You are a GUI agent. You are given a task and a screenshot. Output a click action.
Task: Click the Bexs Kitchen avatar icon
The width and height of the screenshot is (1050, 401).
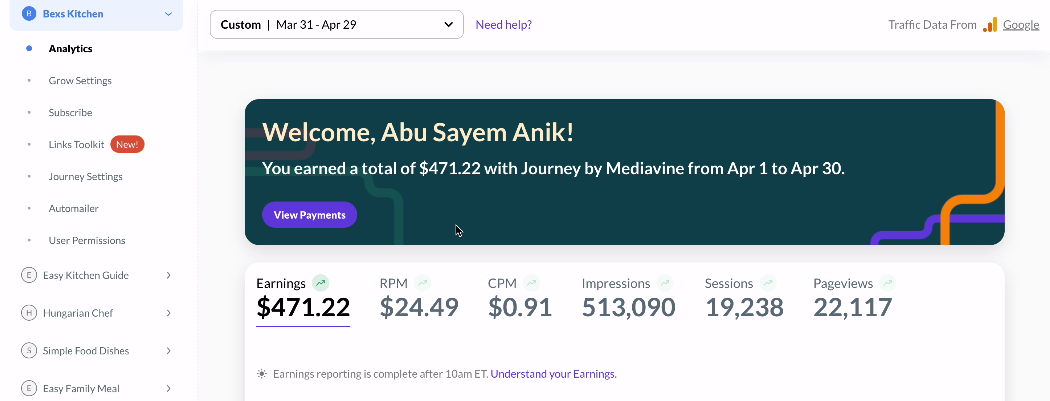29,13
